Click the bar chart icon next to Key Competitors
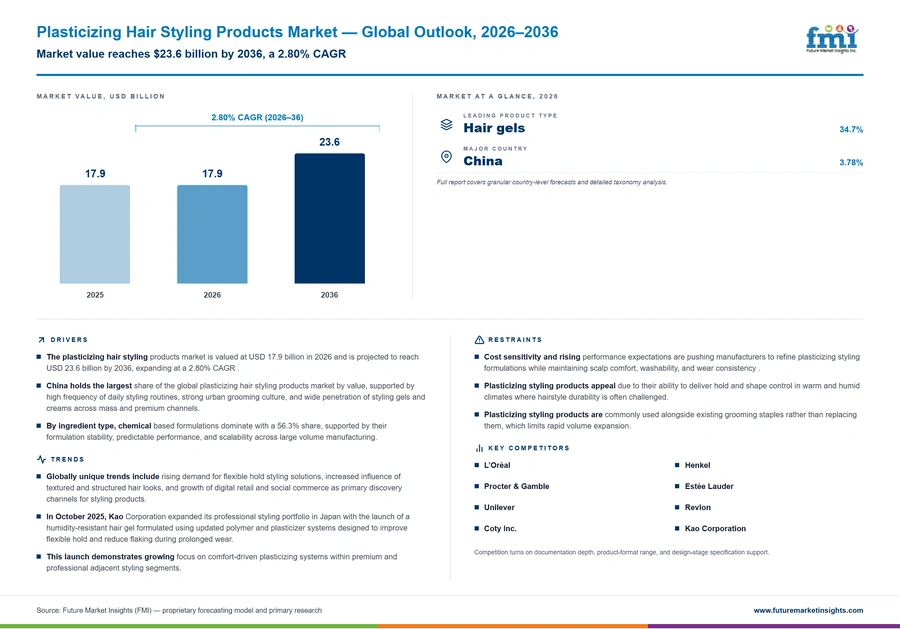900x629 pixels. (479, 448)
